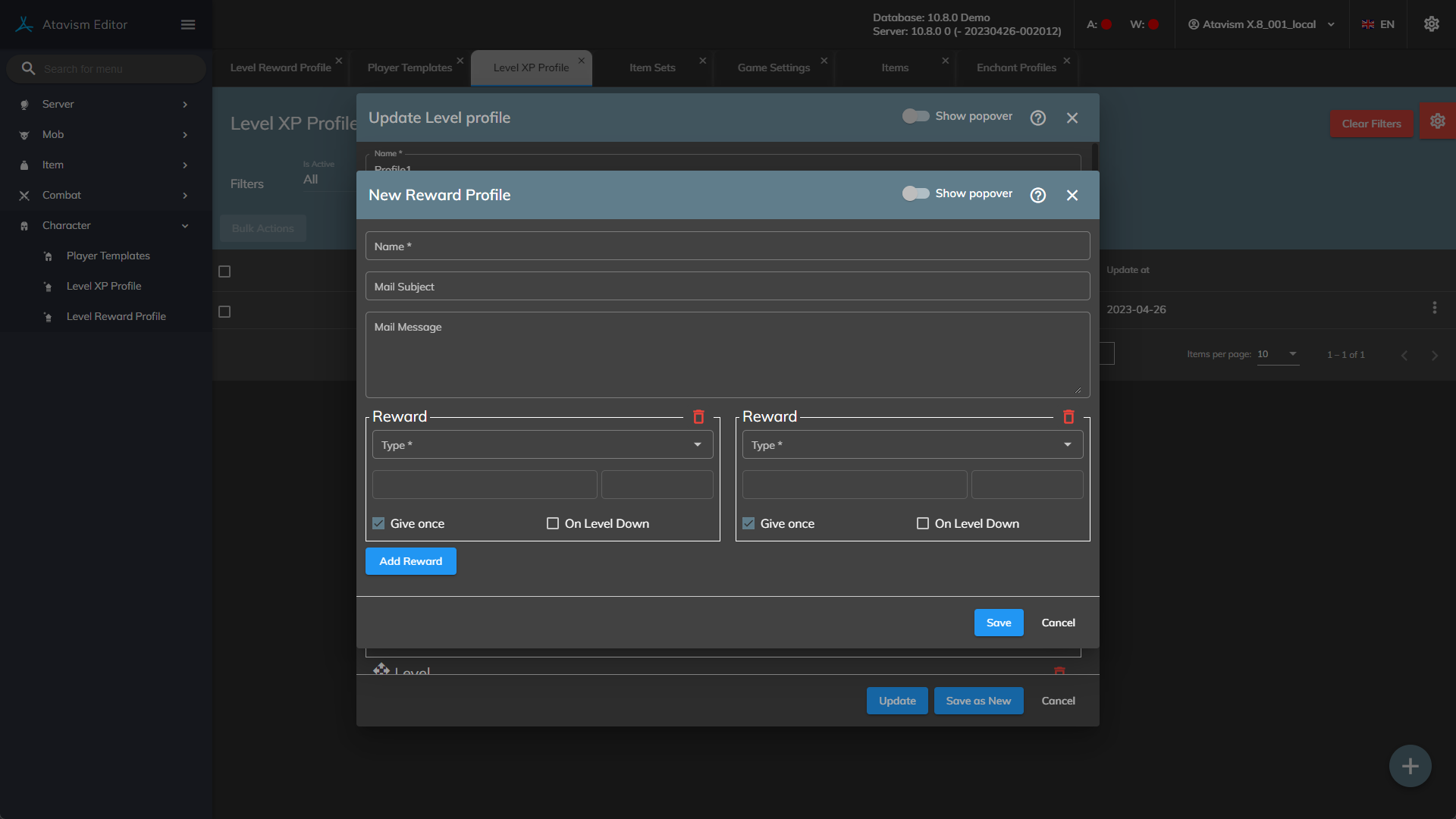
Task: Click the Mail Subject input field
Action: coord(727,287)
